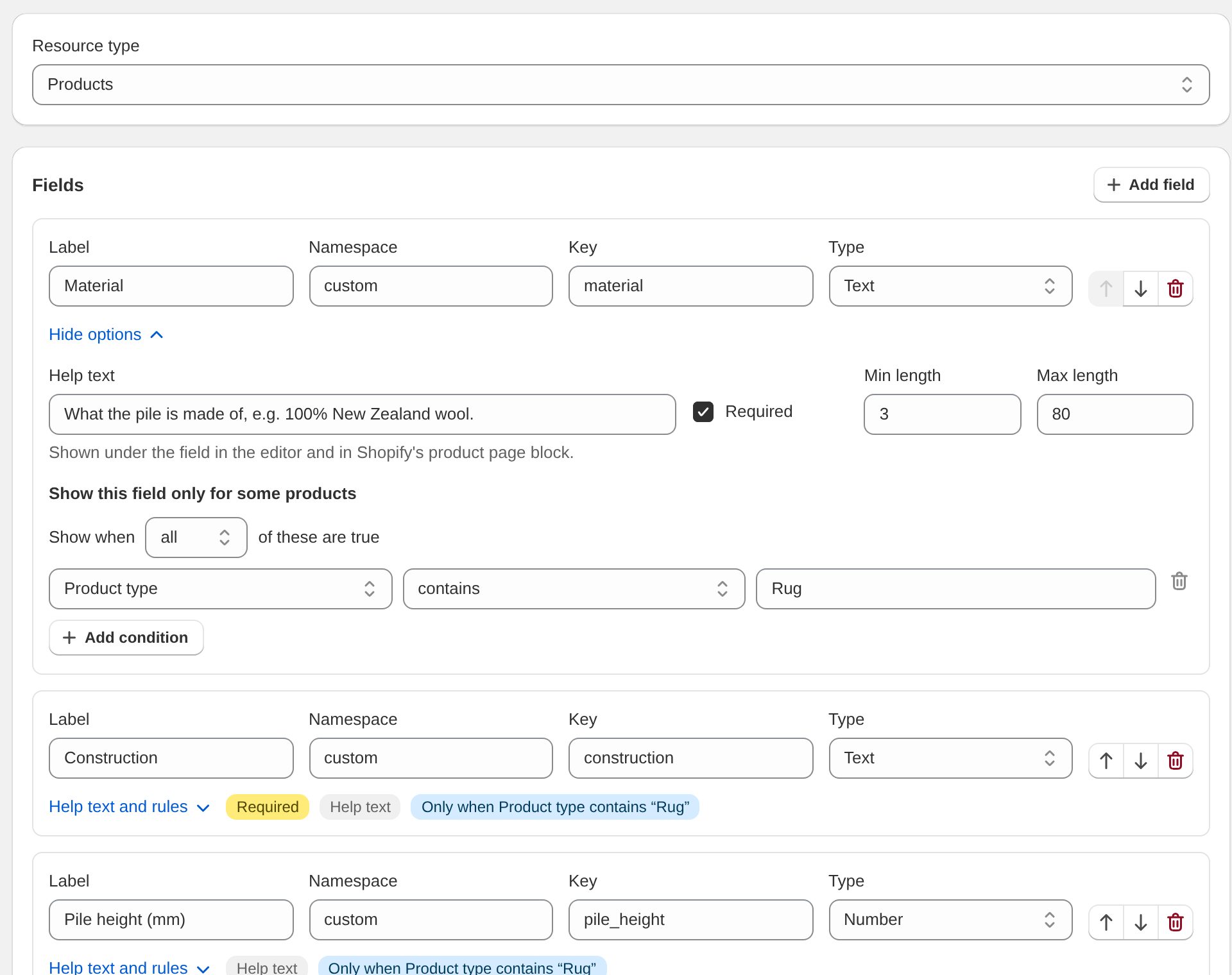Delete the Material field
The height and width of the screenshot is (975, 1232).
click(1175, 289)
